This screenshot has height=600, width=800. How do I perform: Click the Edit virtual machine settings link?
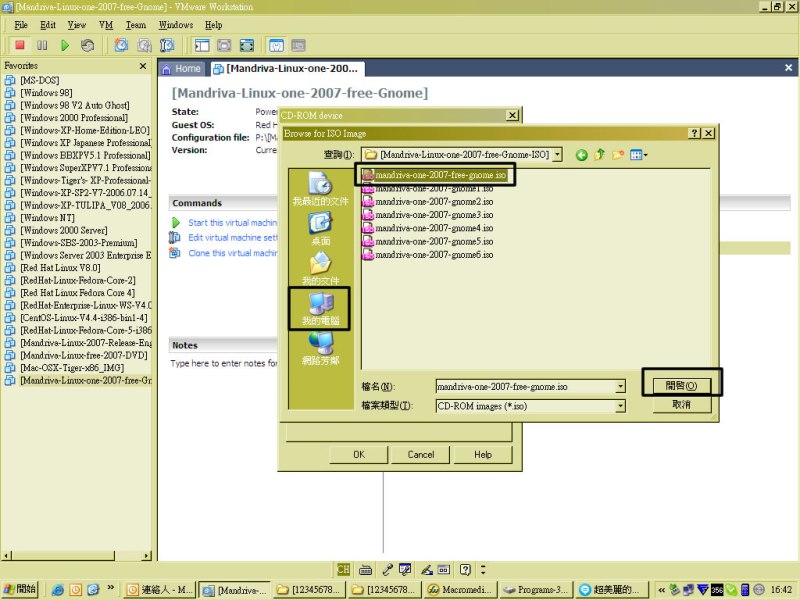point(233,238)
